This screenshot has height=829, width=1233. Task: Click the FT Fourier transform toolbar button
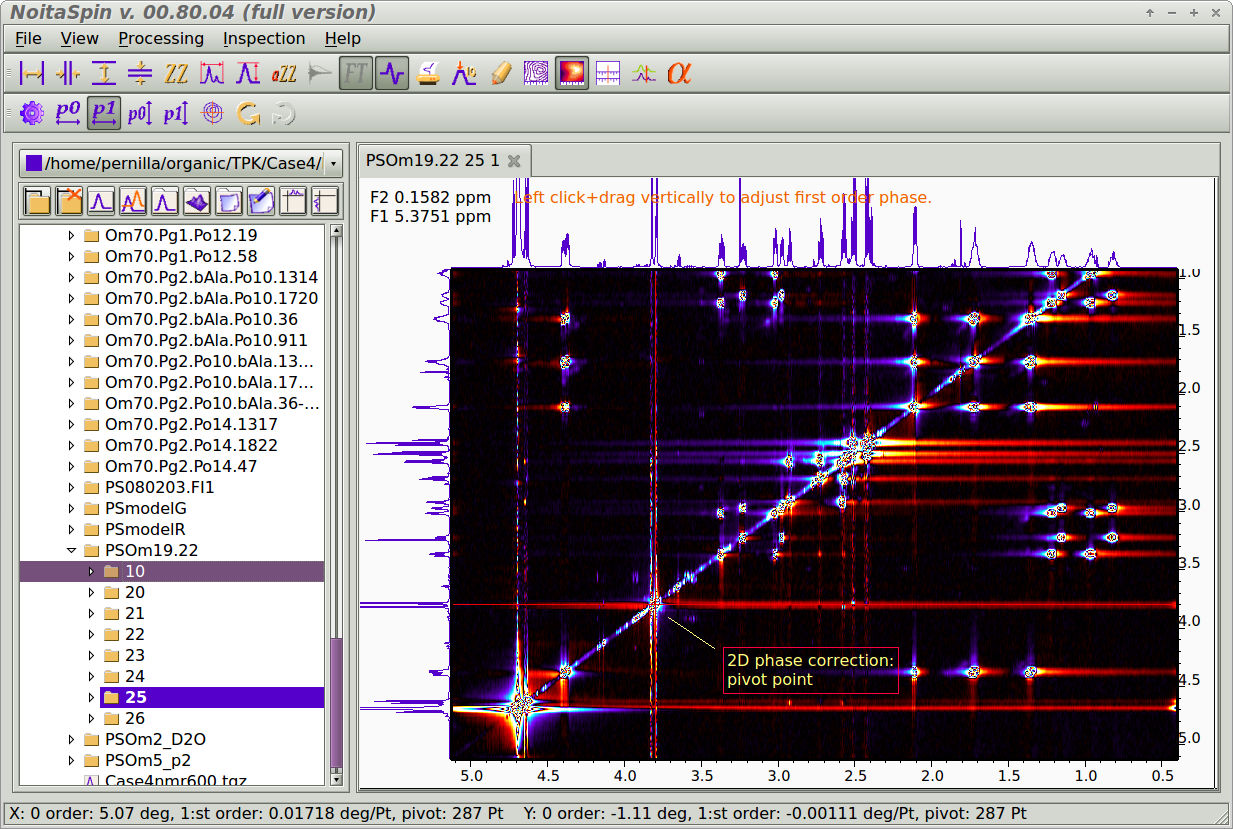tap(355, 74)
